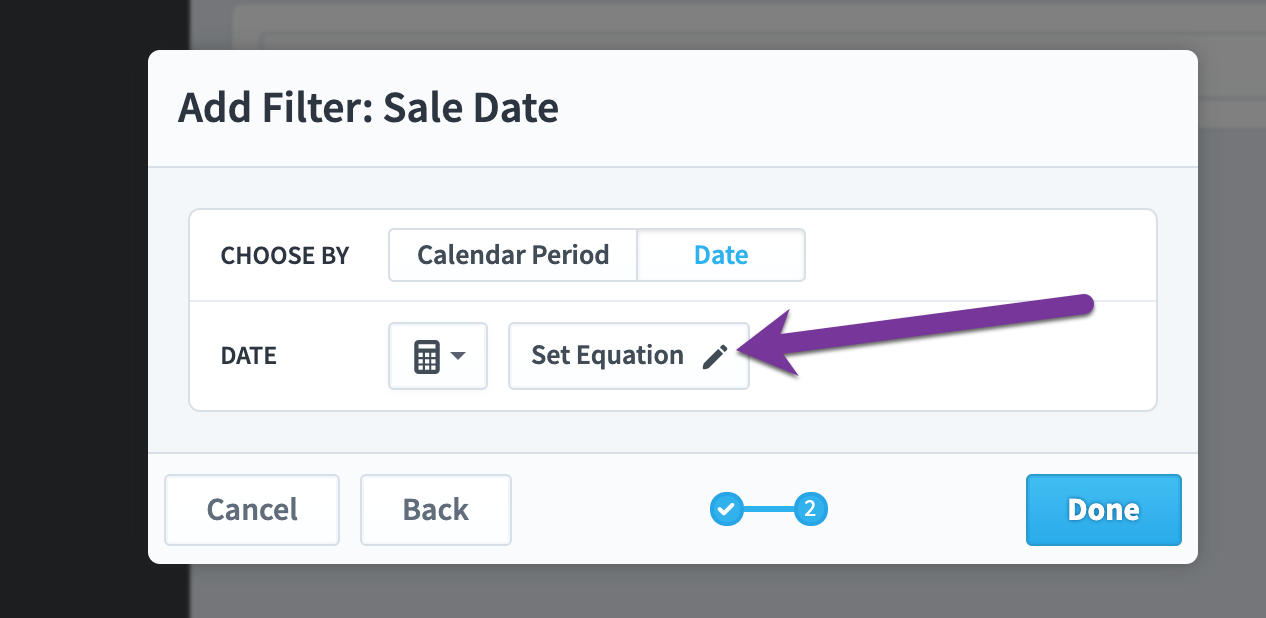Select the Date choose-by option
This screenshot has width=1266, height=618.
[x=721, y=255]
